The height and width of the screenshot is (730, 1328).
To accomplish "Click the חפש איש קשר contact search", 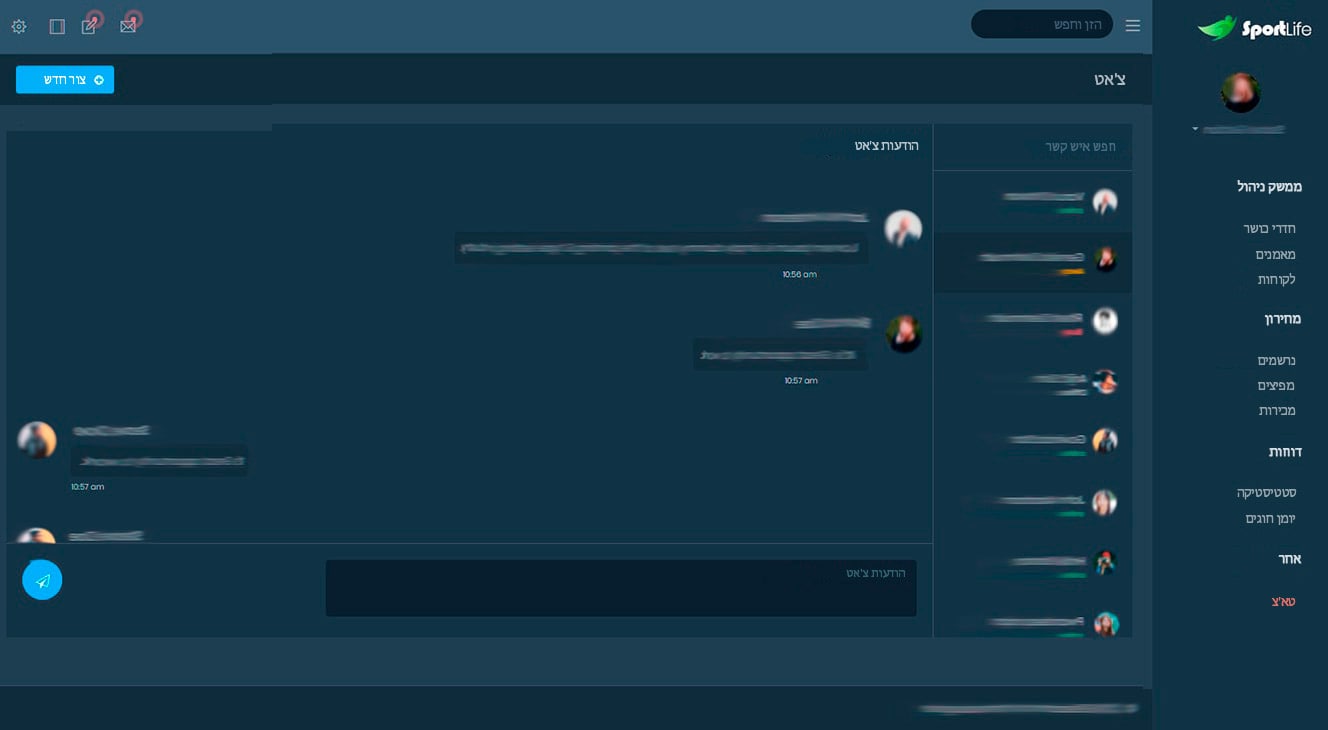I will click(1032, 147).
